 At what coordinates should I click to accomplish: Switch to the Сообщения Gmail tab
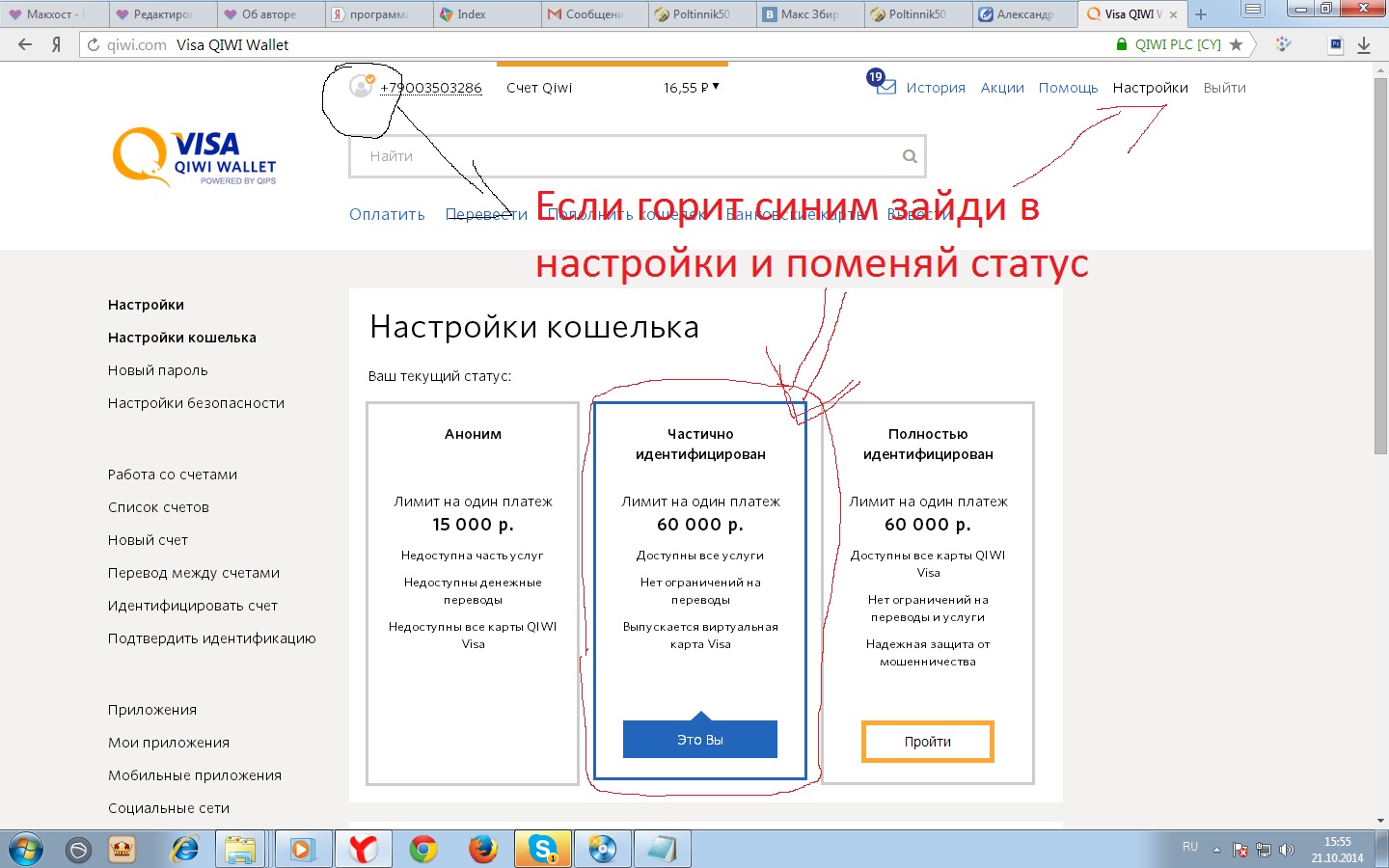593,14
